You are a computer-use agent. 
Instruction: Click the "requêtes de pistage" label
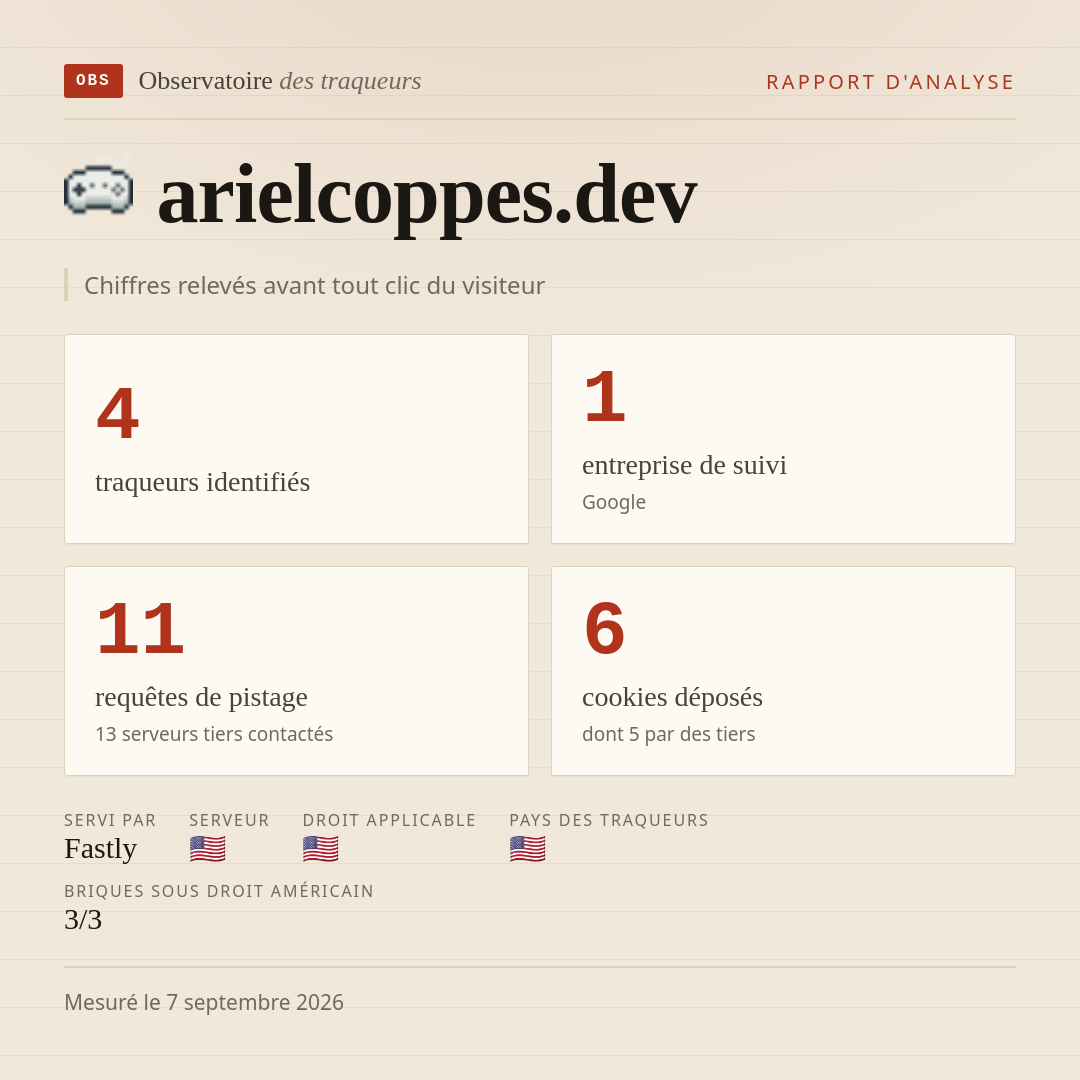[201, 697]
